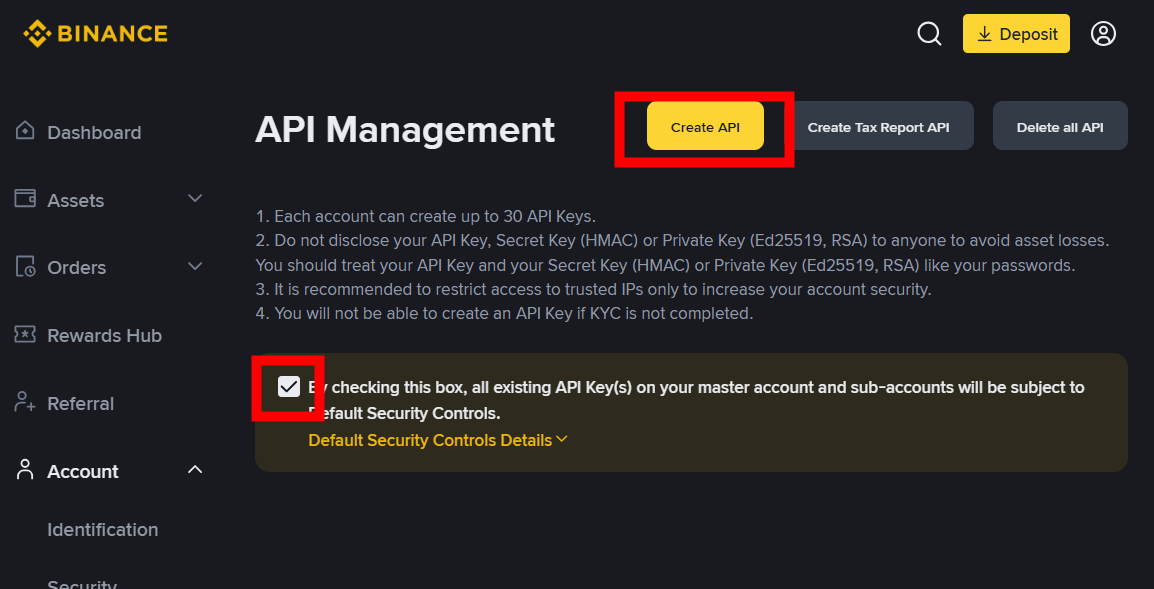Click the Account person icon
Viewport: 1154px width, 589px height.
coord(25,471)
